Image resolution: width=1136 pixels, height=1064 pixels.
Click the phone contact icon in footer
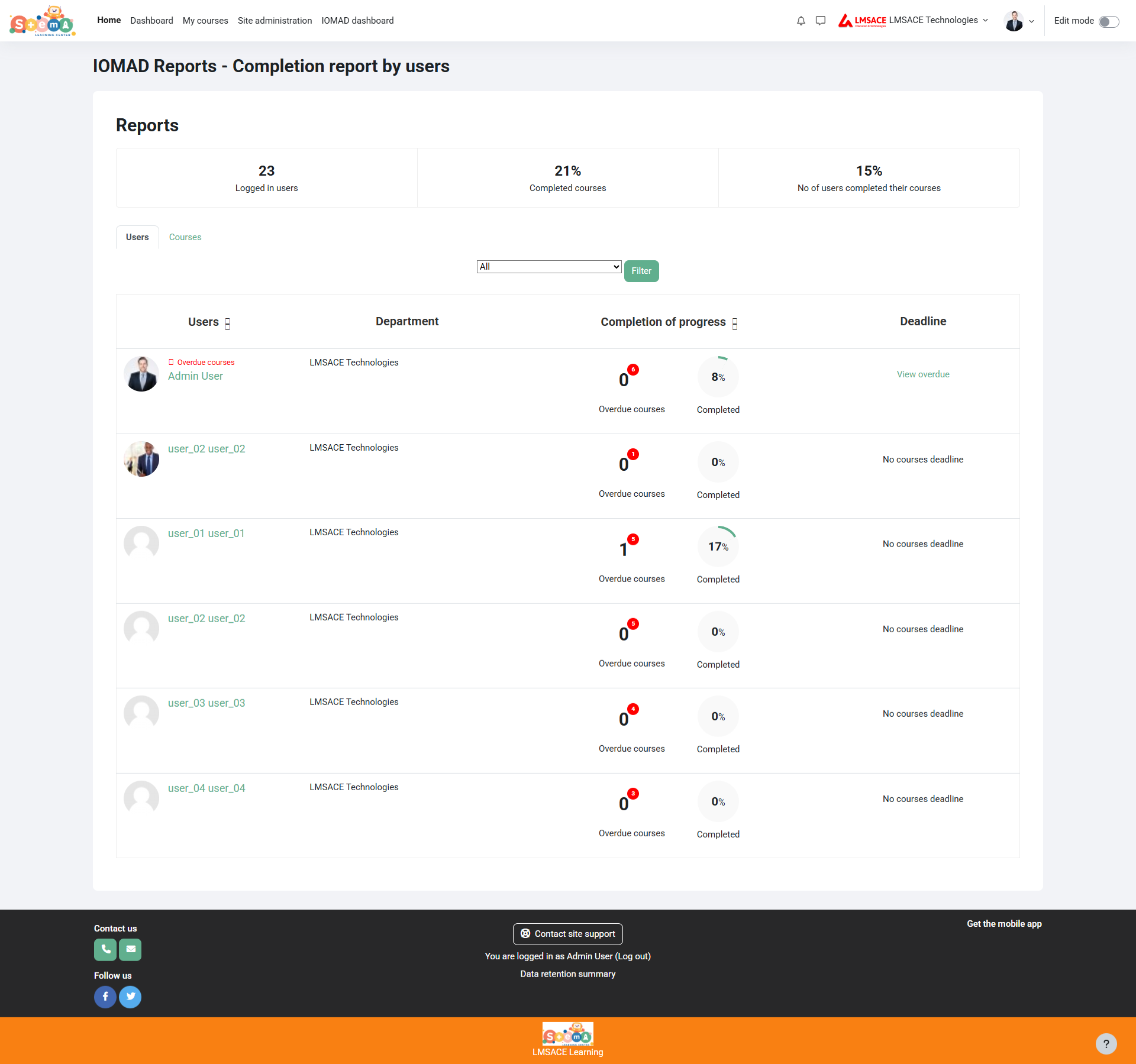105,949
